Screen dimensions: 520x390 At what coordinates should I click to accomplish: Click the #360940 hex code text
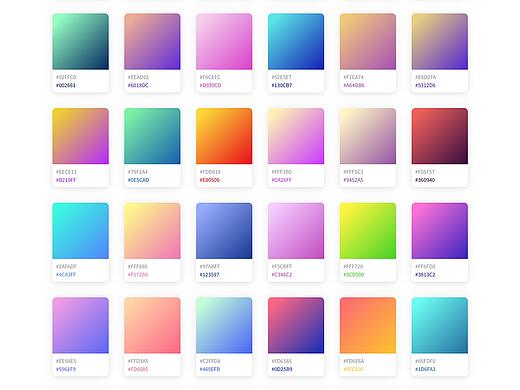(x=425, y=180)
